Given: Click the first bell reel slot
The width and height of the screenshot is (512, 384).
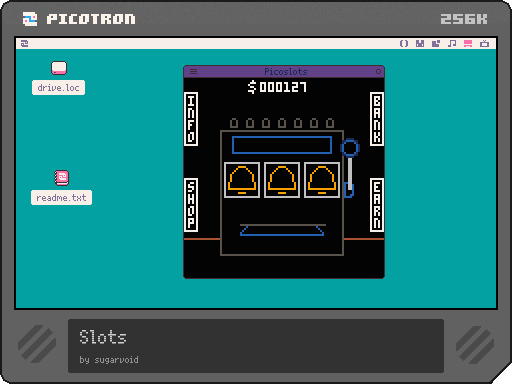Looking at the screenshot, I should click(x=242, y=180).
